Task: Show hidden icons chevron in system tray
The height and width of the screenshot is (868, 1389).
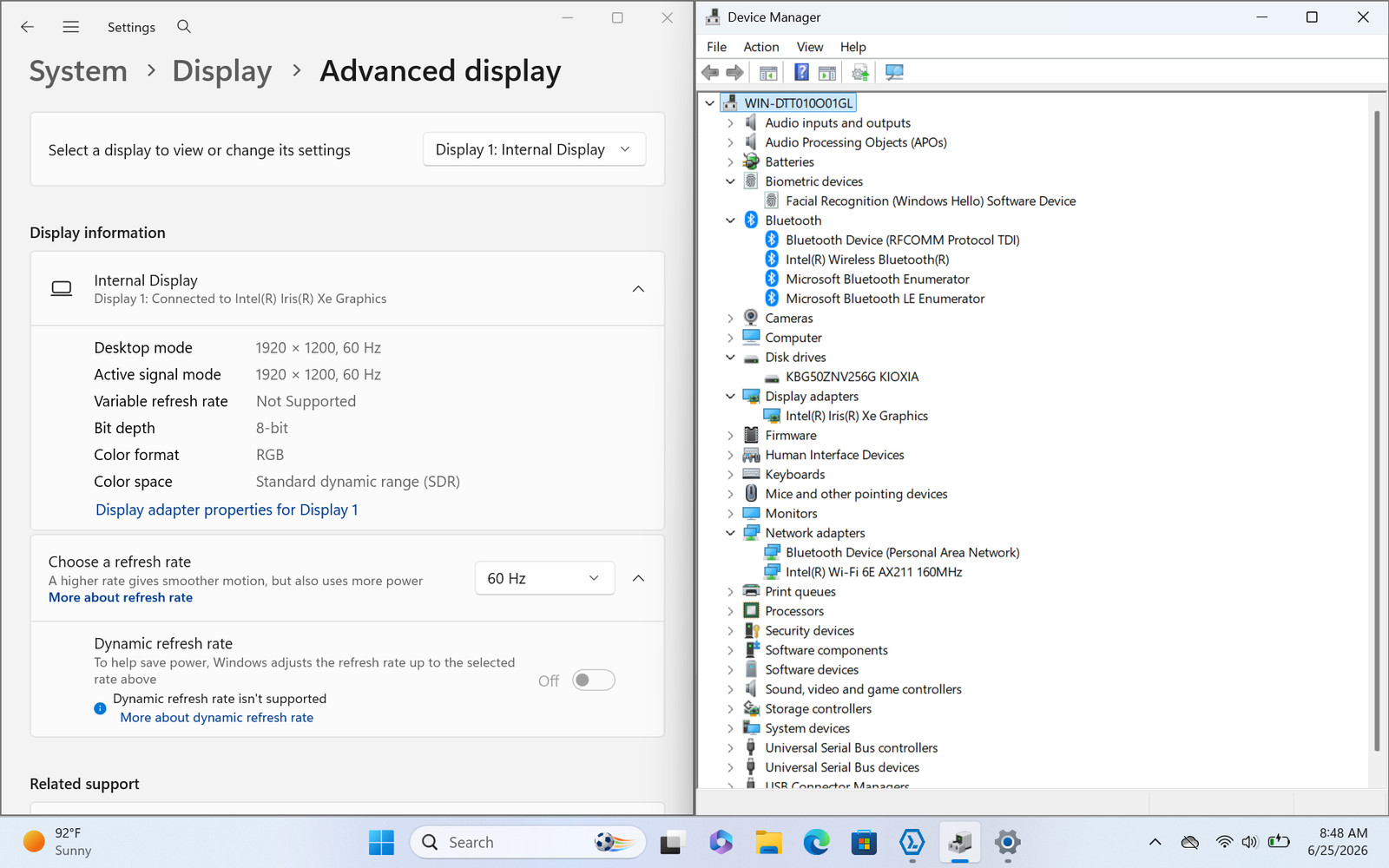Action: 1155,842
